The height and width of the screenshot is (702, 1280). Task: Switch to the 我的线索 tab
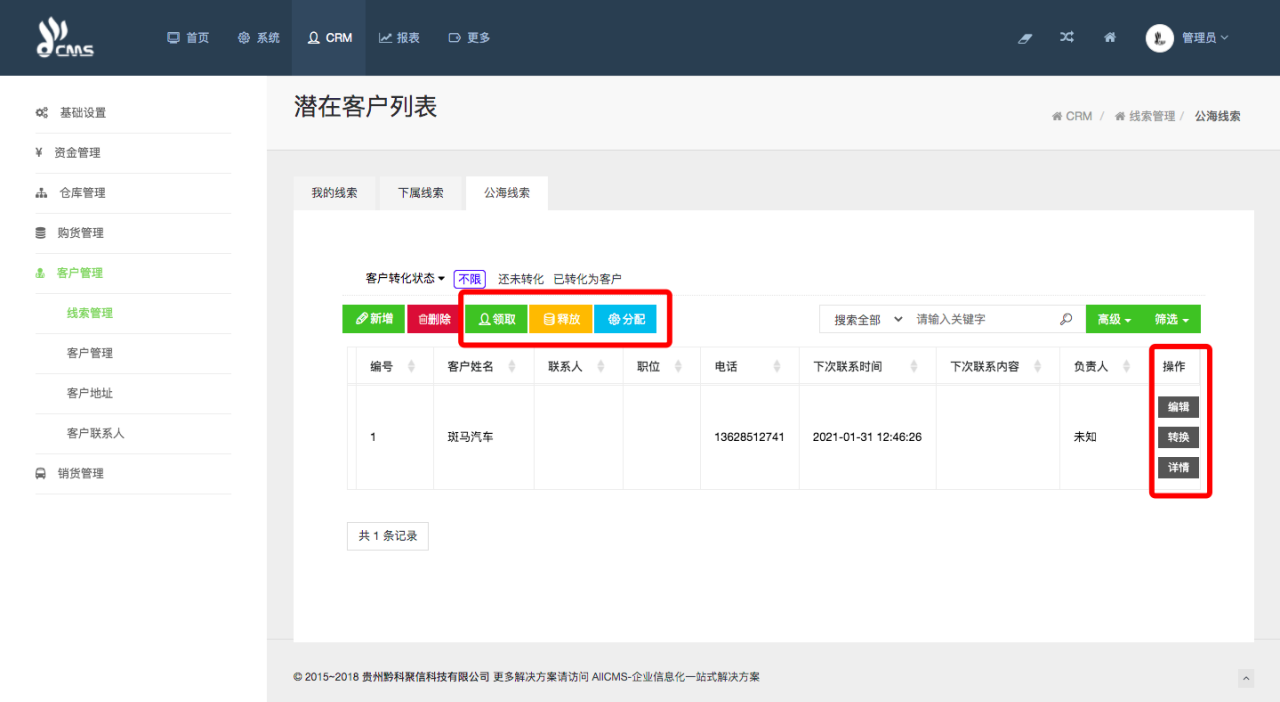pos(334,193)
